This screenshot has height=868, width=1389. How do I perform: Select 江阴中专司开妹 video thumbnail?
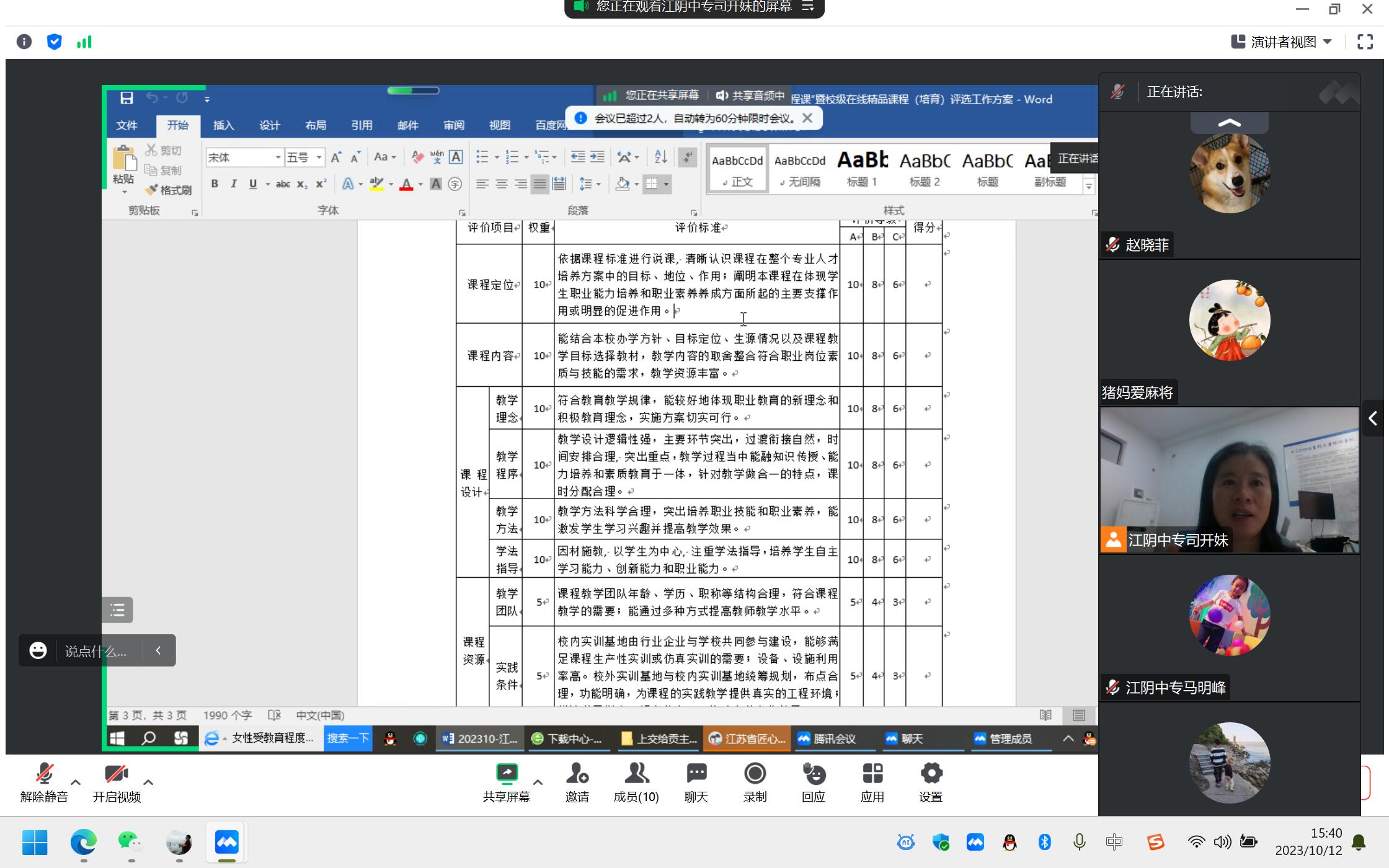click(1229, 480)
